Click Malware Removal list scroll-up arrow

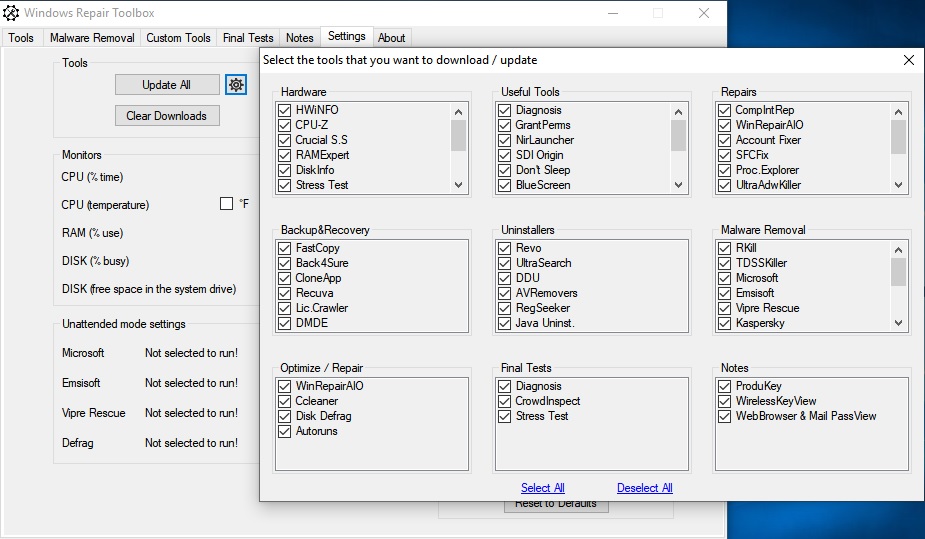click(898, 249)
